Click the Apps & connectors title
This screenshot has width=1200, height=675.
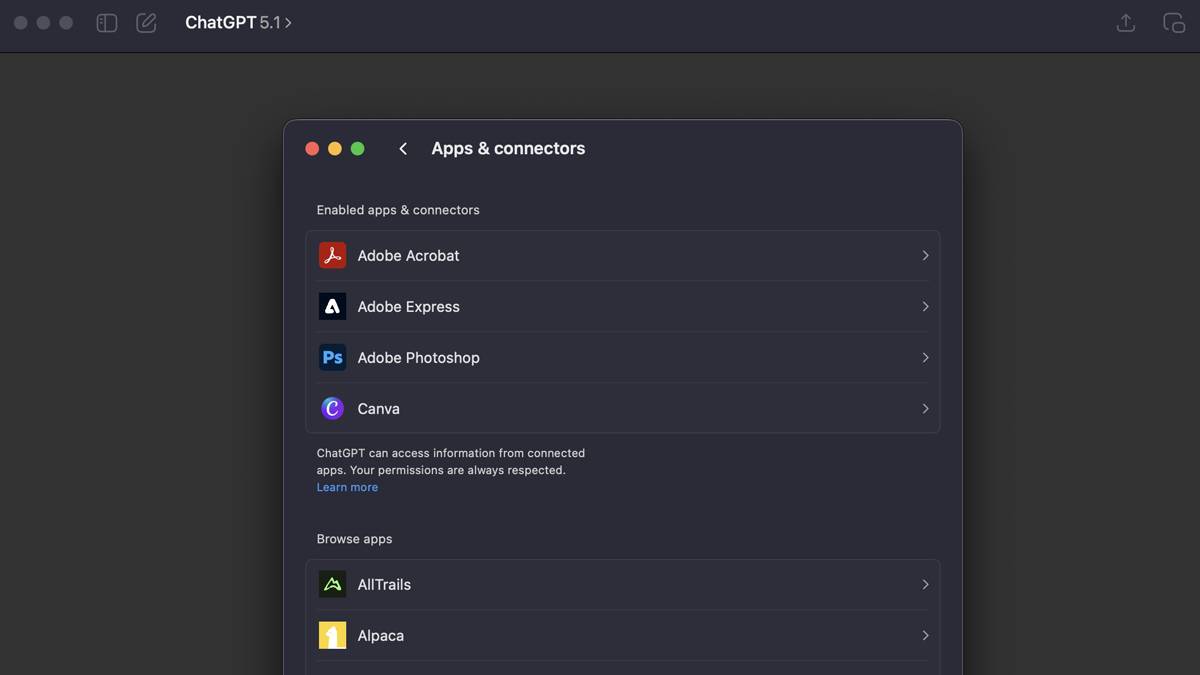[x=508, y=149]
